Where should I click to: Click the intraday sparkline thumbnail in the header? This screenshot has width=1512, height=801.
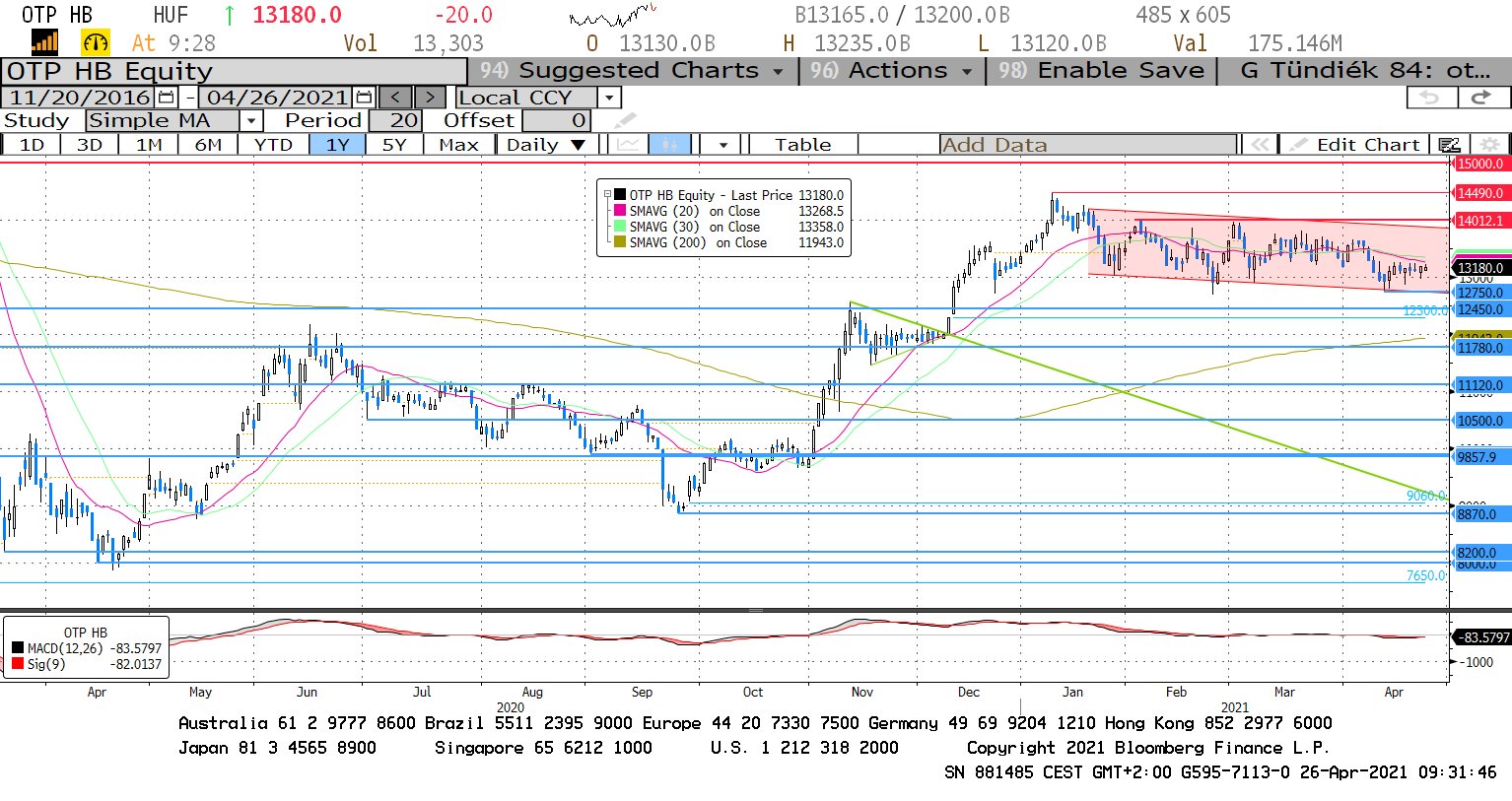pyautogui.click(x=612, y=16)
